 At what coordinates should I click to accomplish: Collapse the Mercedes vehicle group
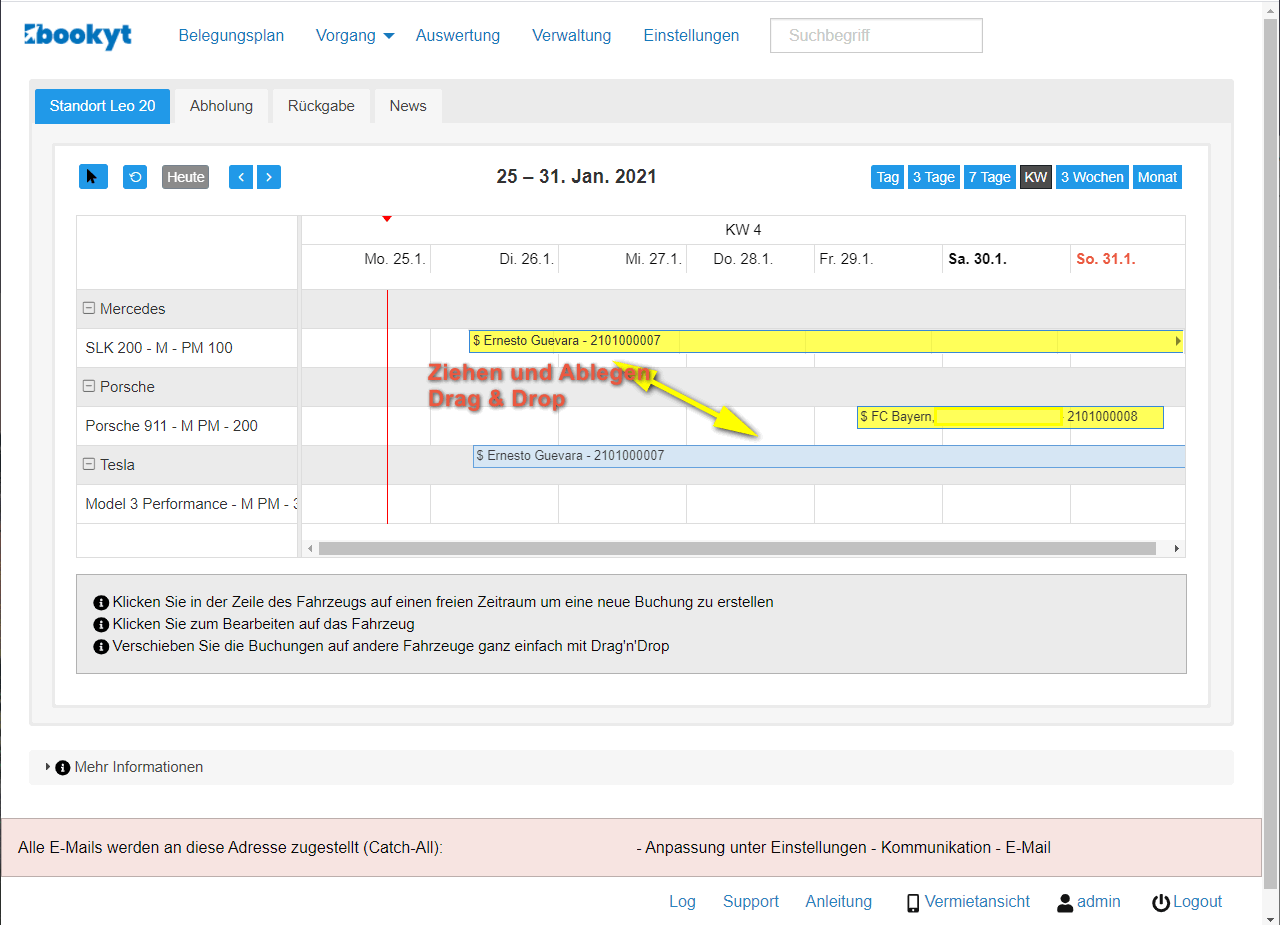click(89, 309)
